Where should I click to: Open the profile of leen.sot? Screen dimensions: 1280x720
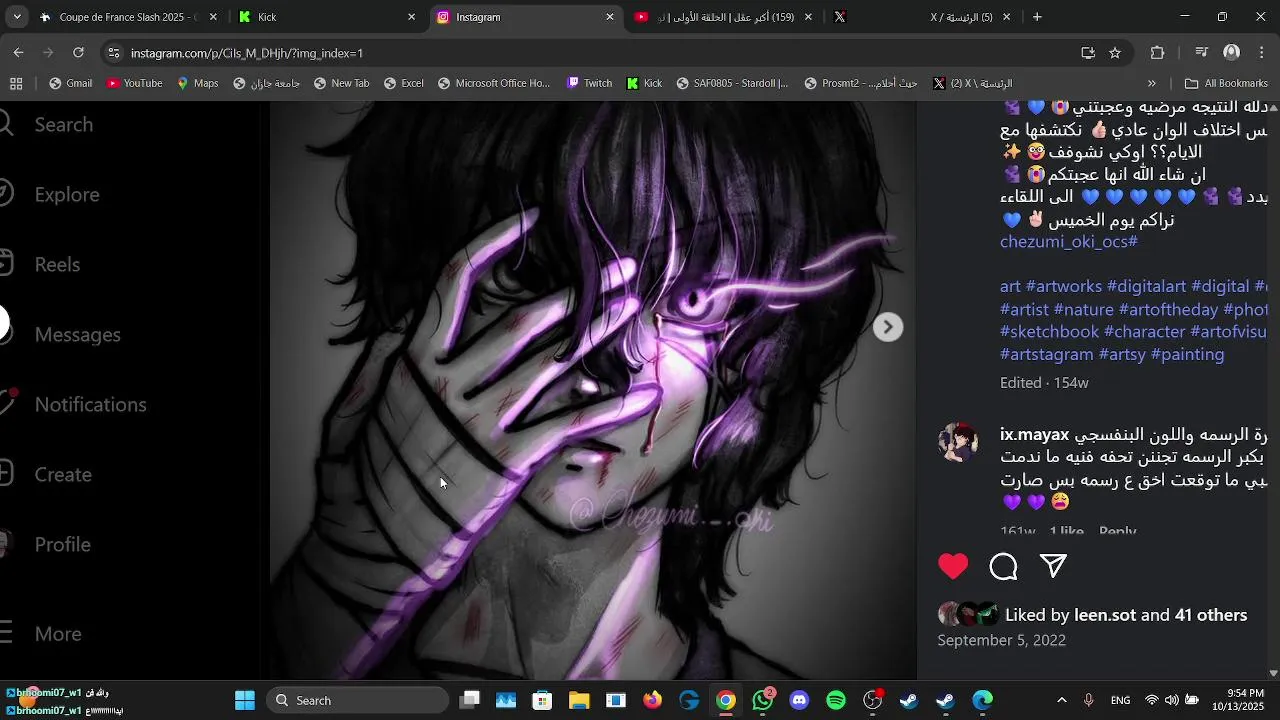tap(1105, 615)
